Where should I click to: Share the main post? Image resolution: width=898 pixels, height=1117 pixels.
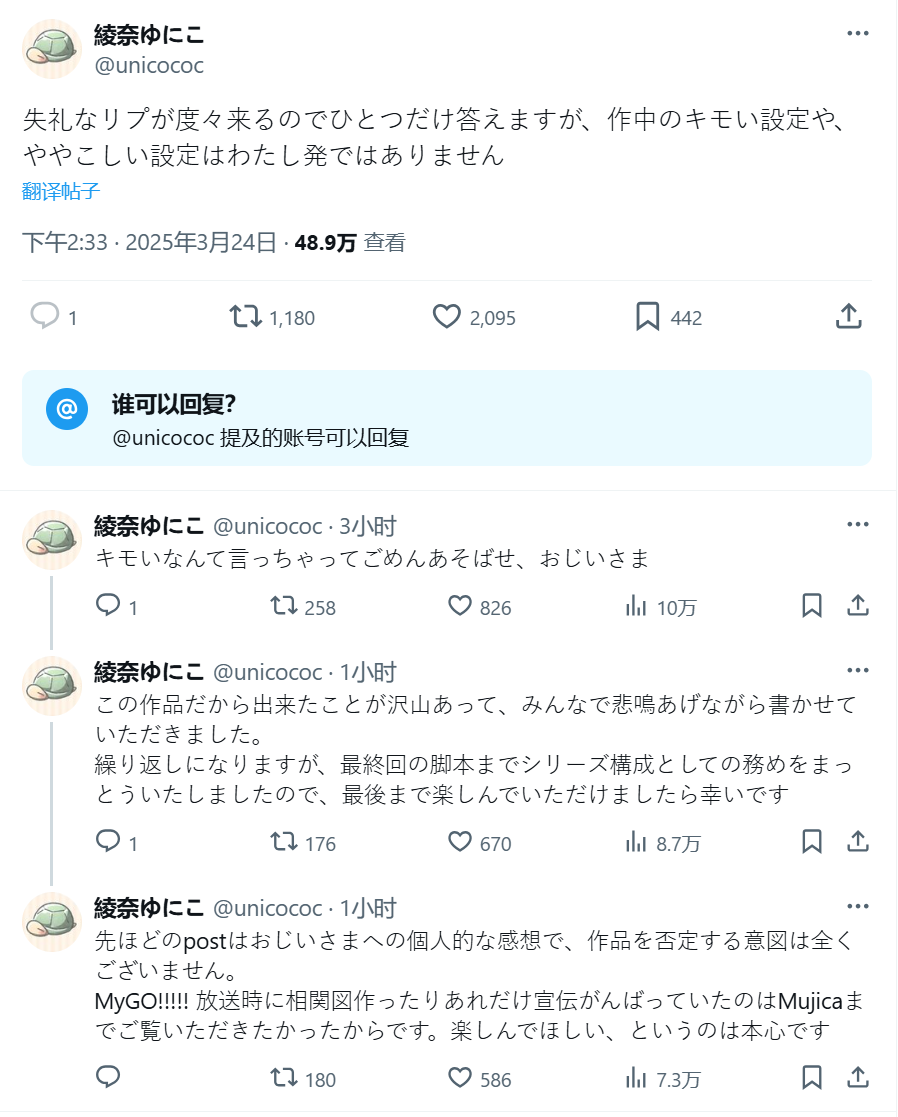tap(848, 317)
